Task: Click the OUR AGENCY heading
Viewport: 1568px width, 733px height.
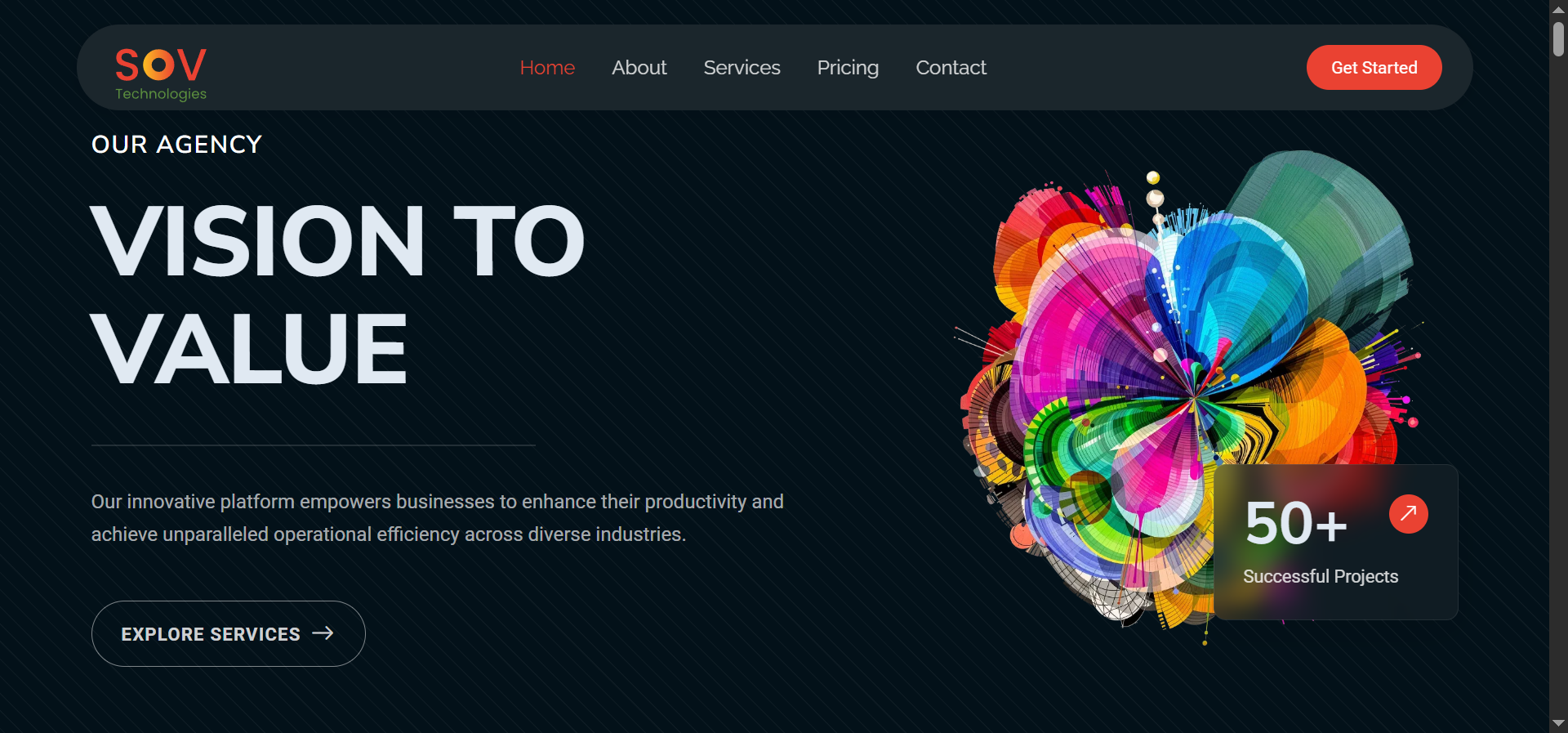Action: [x=176, y=145]
